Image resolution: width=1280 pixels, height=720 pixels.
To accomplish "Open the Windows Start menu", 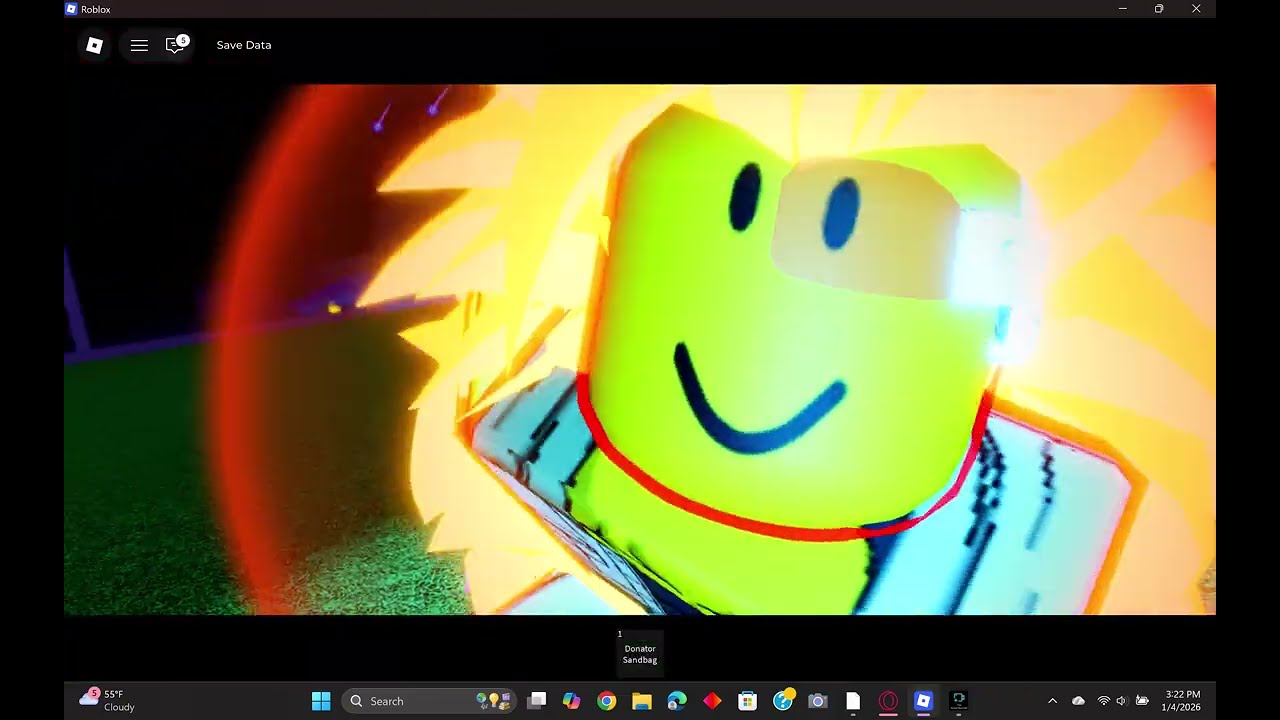I will tap(321, 701).
